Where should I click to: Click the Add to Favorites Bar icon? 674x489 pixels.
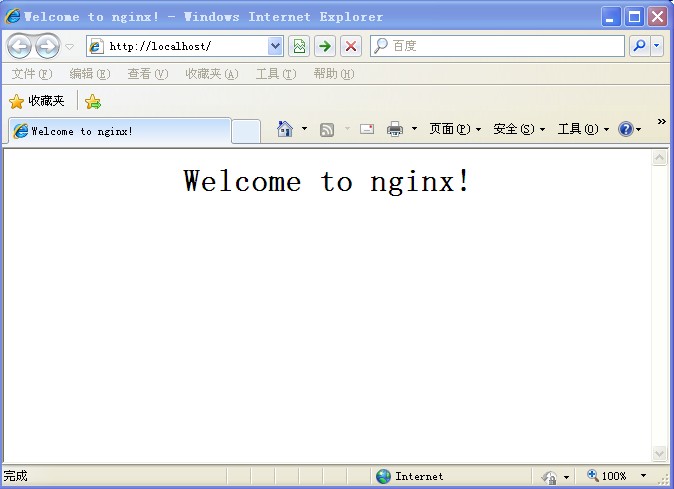click(93, 102)
